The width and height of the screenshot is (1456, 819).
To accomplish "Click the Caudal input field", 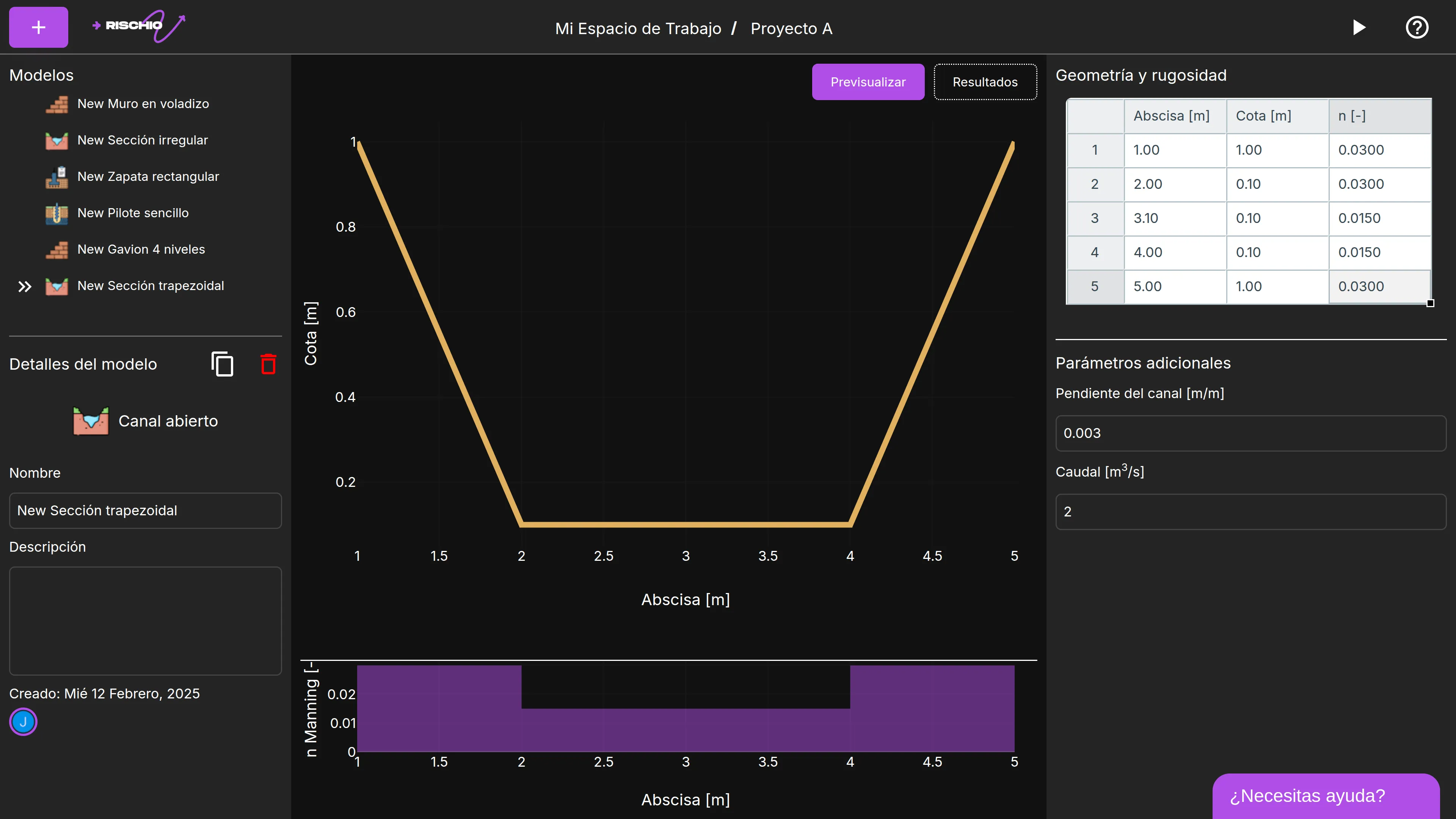I will tap(1250, 511).
